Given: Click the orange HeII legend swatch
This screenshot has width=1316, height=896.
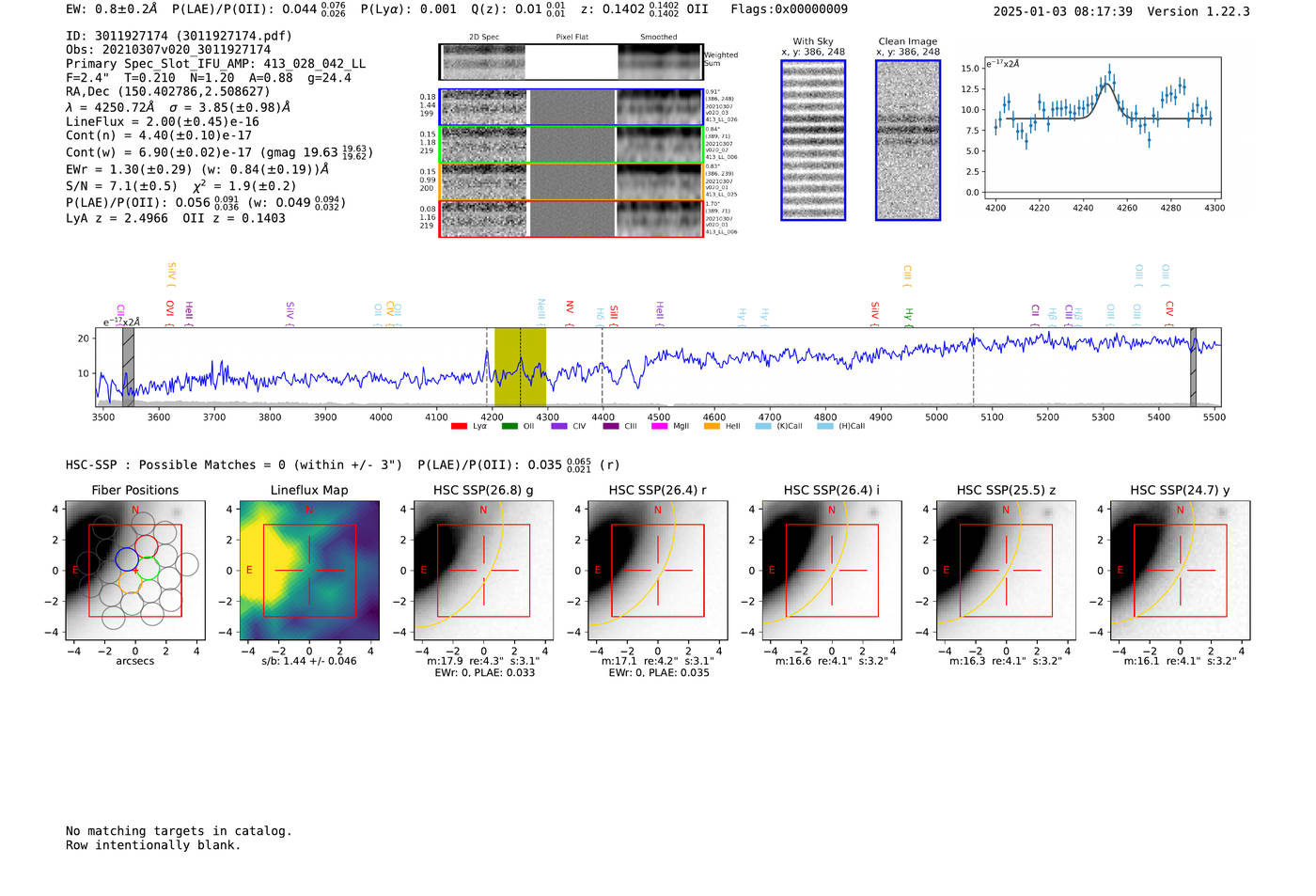Looking at the screenshot, I should coord(712,427).
